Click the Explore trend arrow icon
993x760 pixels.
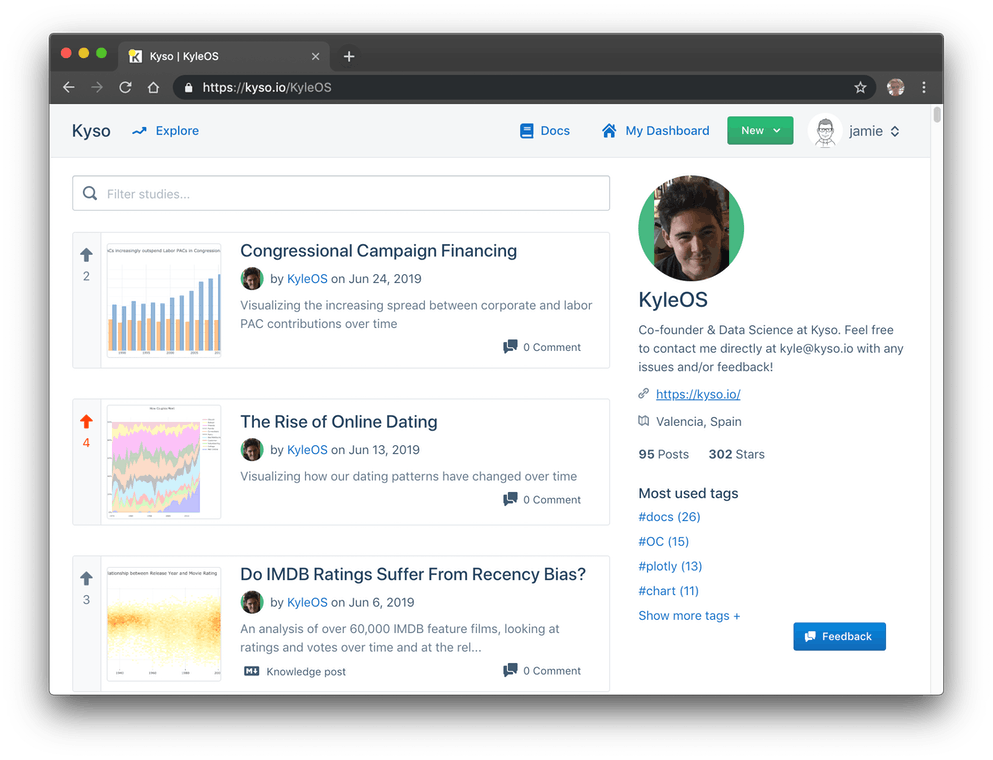coord(139,131)
